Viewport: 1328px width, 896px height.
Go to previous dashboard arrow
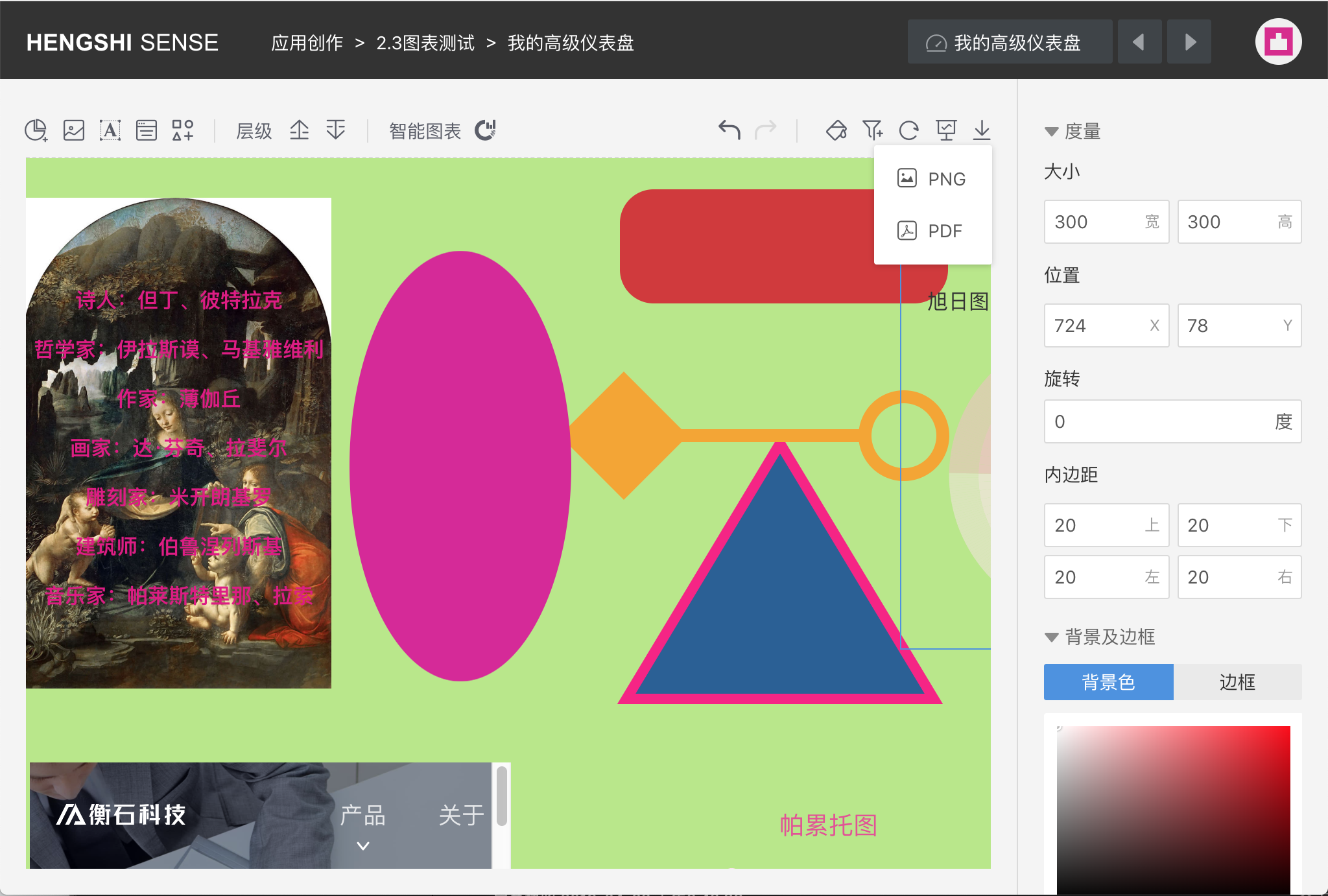1139,42
